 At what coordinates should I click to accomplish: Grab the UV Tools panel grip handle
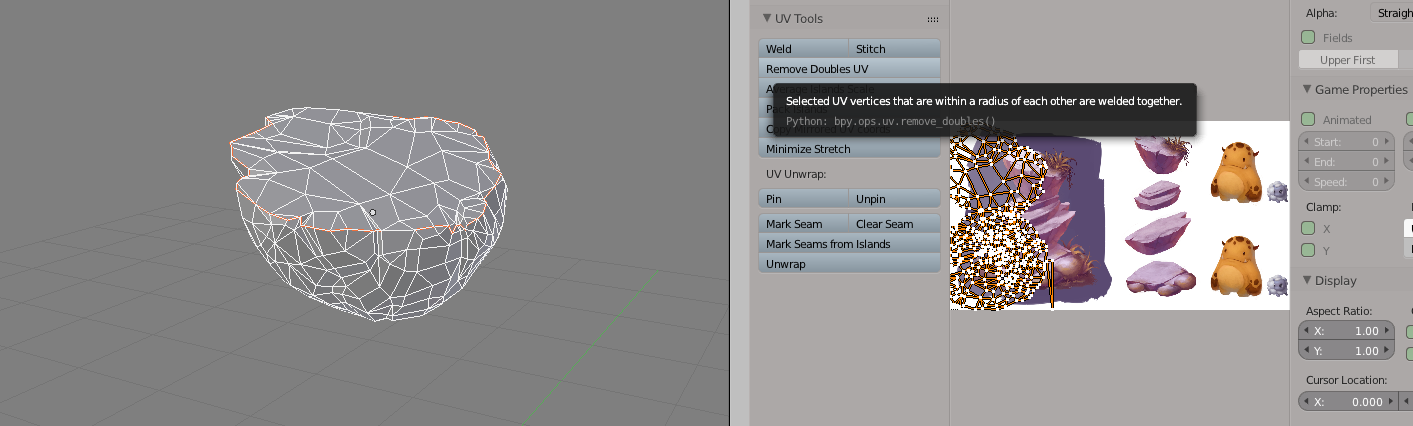coord(933,19)
